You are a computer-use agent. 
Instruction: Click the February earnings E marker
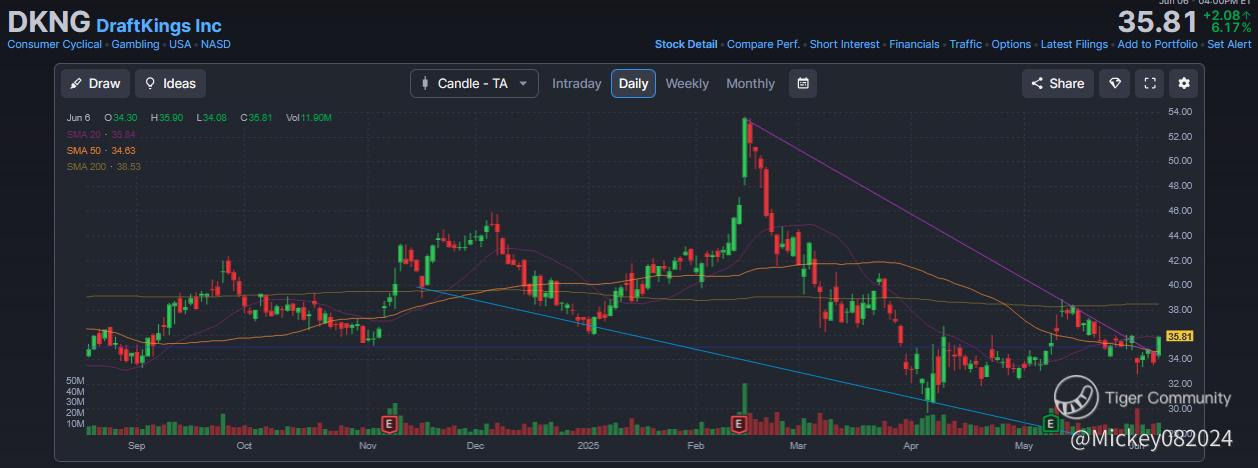click(739, 425)
